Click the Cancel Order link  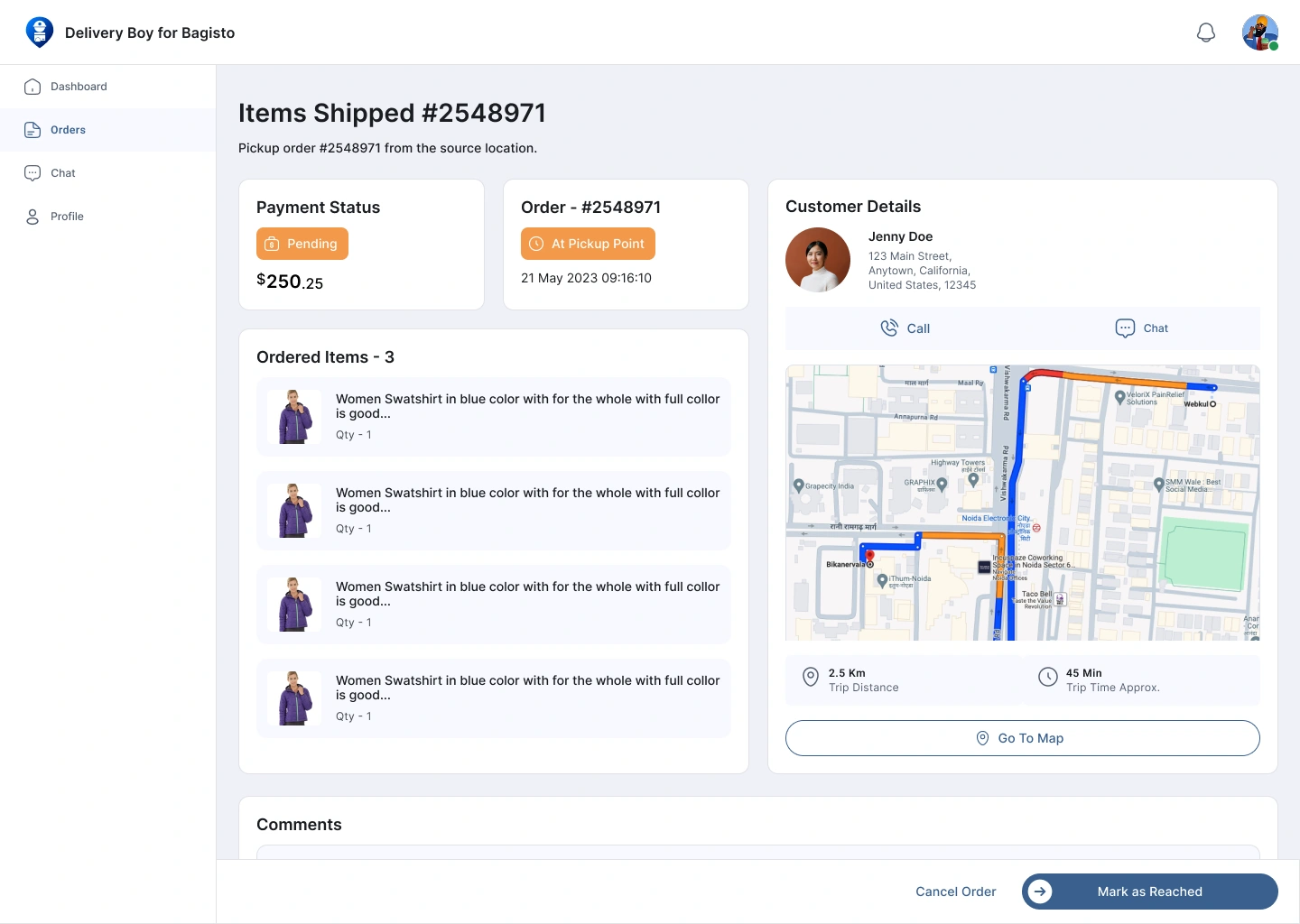(x=956, y=892)
